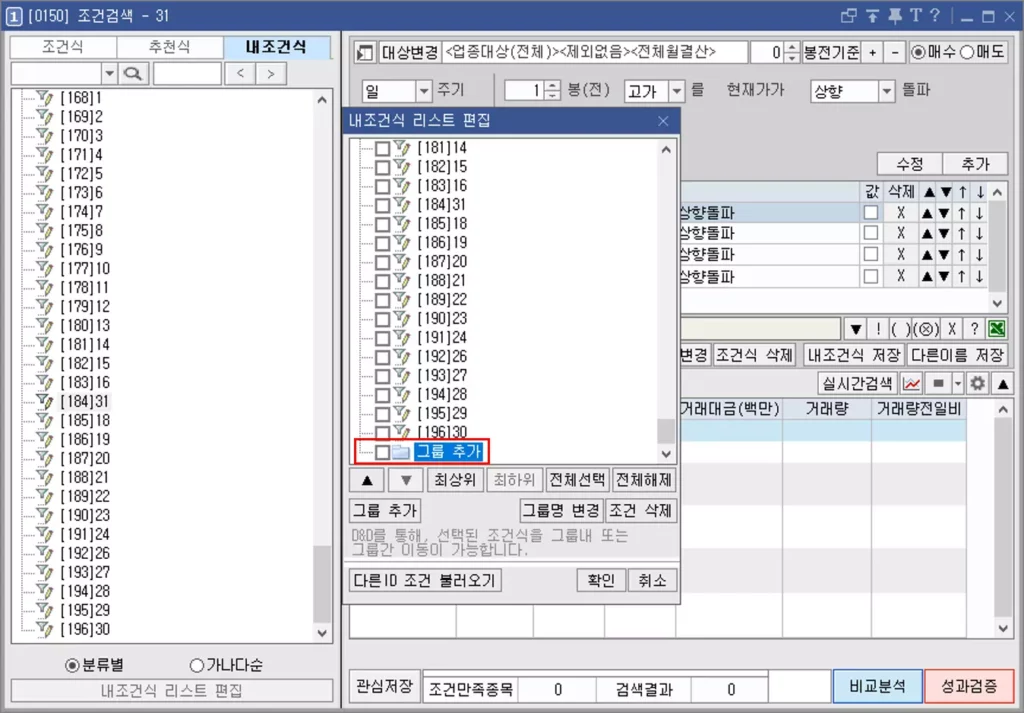Switch to the 내조건식 tab

(277, 47)
